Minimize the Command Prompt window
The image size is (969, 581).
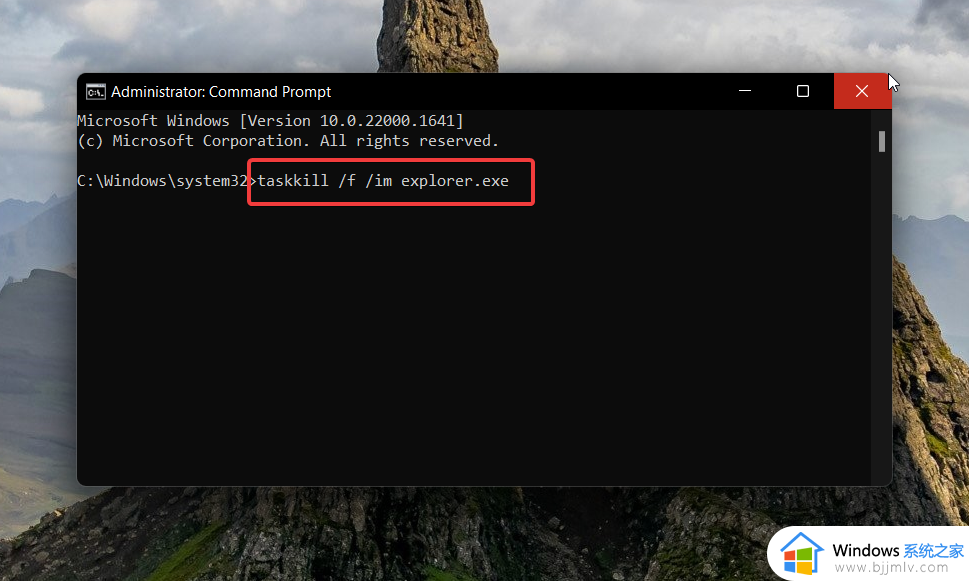pos(745,91)
